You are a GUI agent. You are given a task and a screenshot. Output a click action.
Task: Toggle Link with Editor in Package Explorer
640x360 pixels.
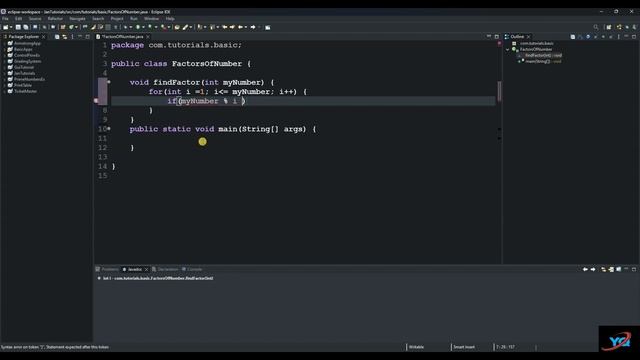click(64, 37)
